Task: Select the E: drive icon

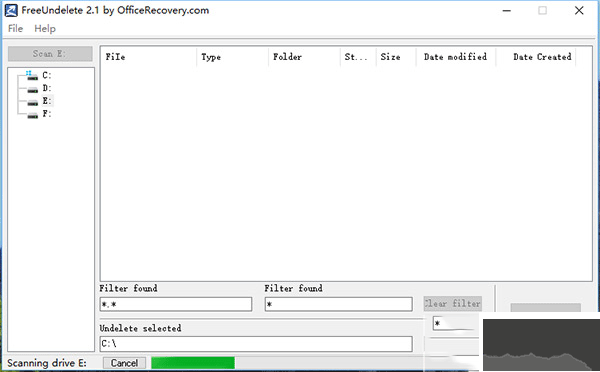Action: tap(33, 102)
